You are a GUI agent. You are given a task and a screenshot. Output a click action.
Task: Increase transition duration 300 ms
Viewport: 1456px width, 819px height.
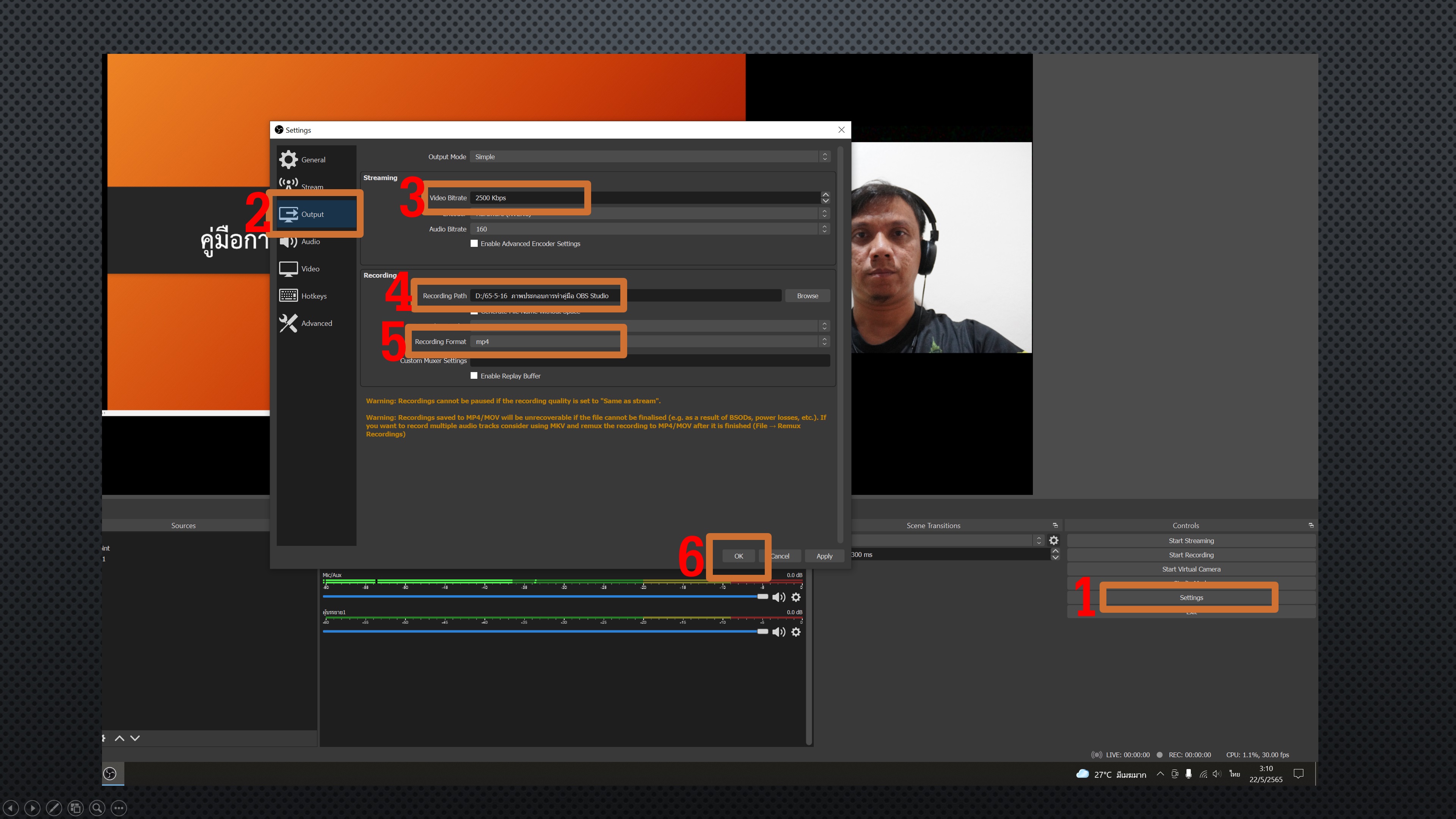1055,551
